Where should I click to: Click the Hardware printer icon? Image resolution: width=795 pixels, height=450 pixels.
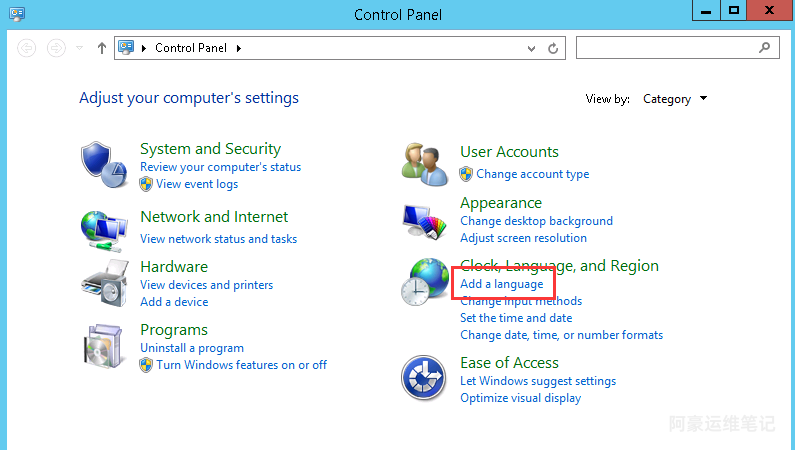point(103,284)
